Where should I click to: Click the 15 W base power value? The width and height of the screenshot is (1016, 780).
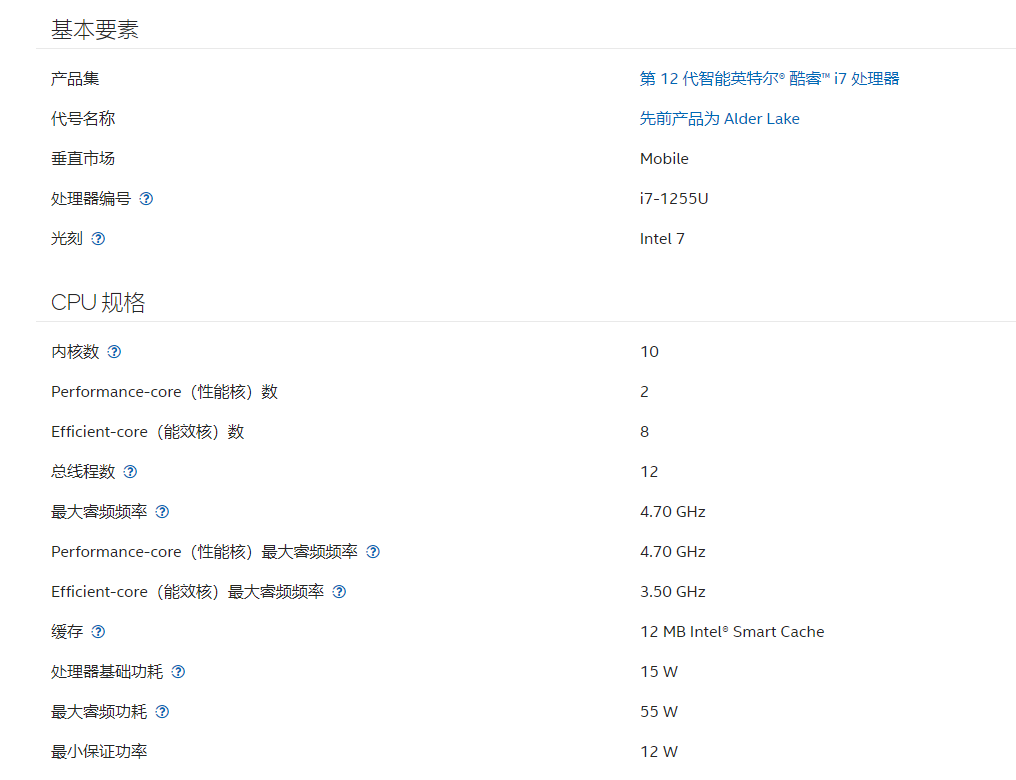659,672
